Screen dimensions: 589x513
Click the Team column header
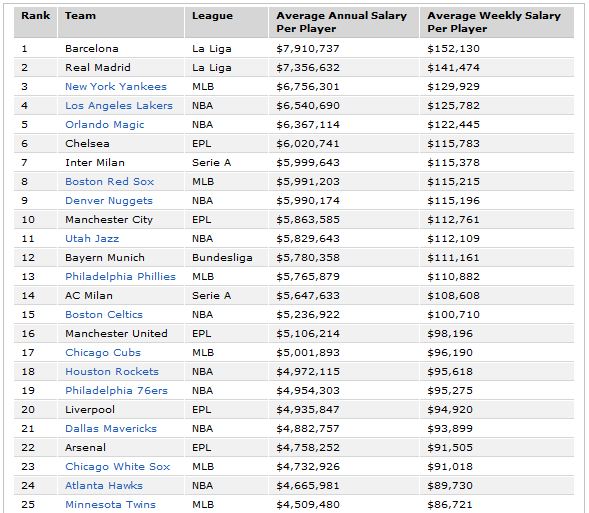click(x=80, y=16)
